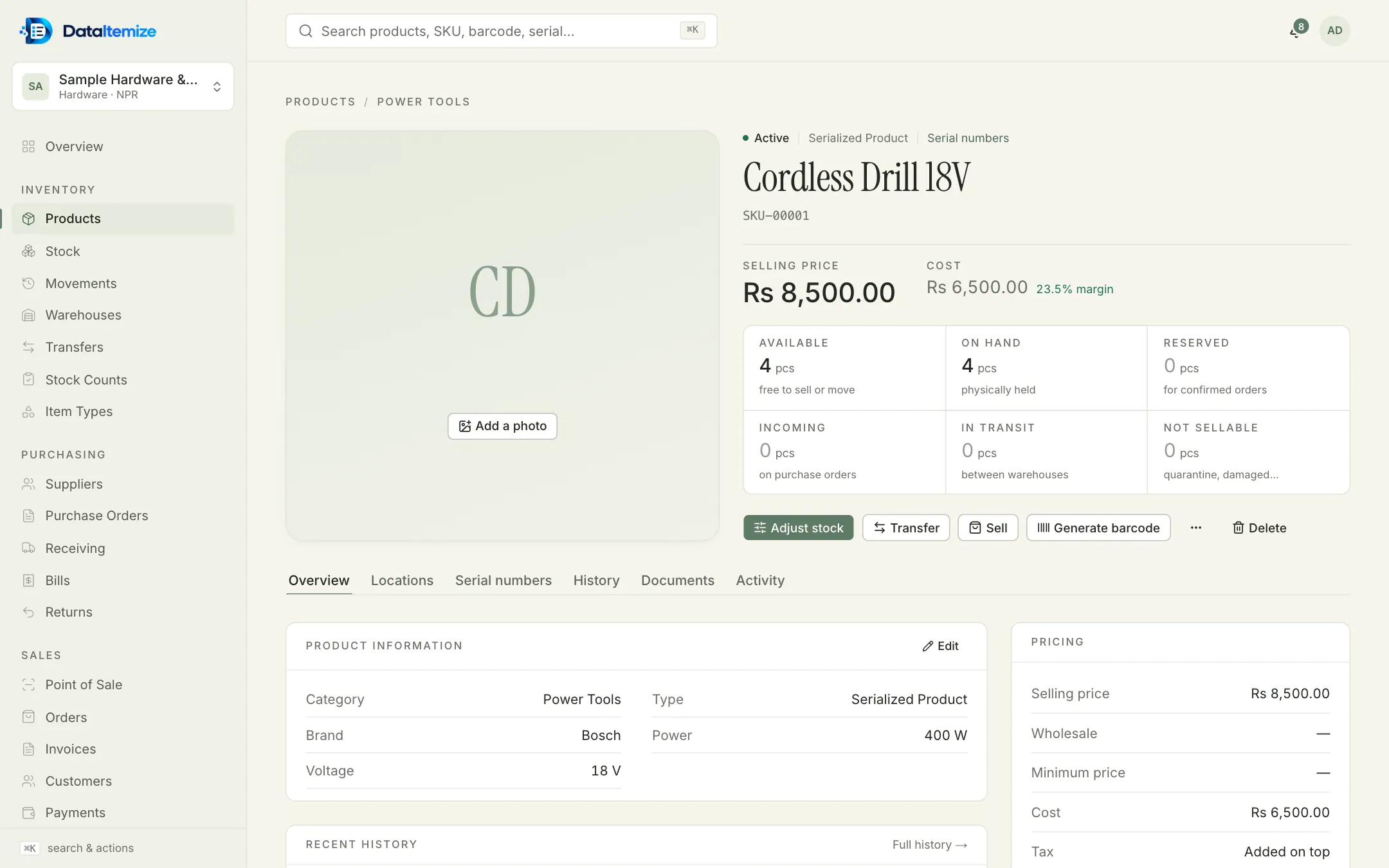The width and height of the screenshot is (1389, 868).
Task: Edit the Product Information card
Action: click(940, 646)
